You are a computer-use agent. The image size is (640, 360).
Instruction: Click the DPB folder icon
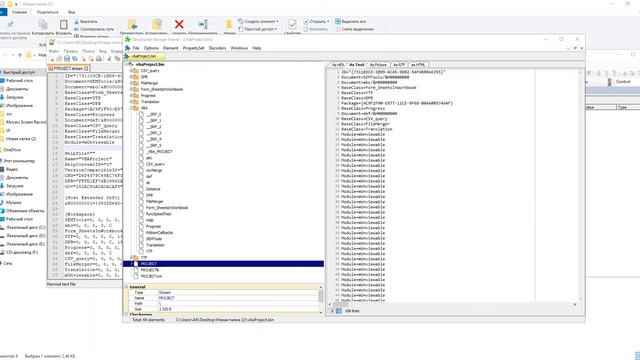click(136, 77)
